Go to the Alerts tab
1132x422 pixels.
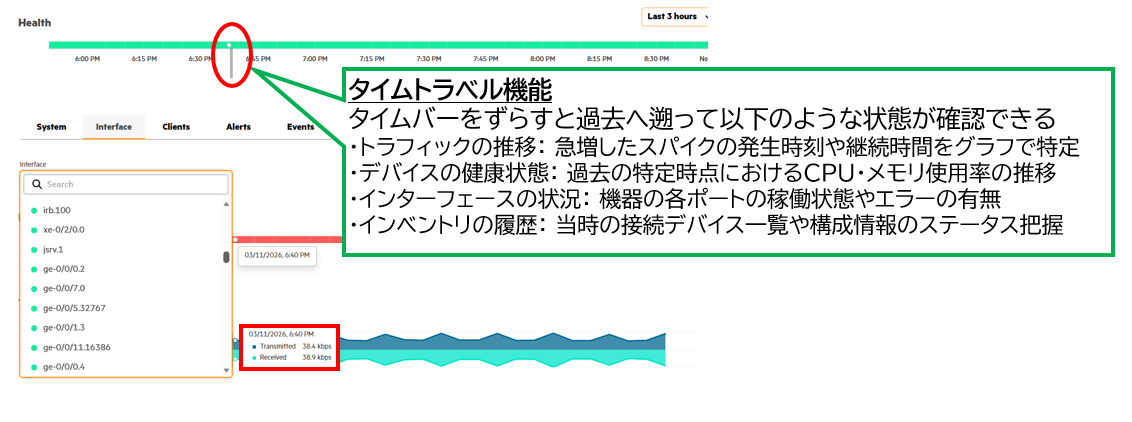238,127
